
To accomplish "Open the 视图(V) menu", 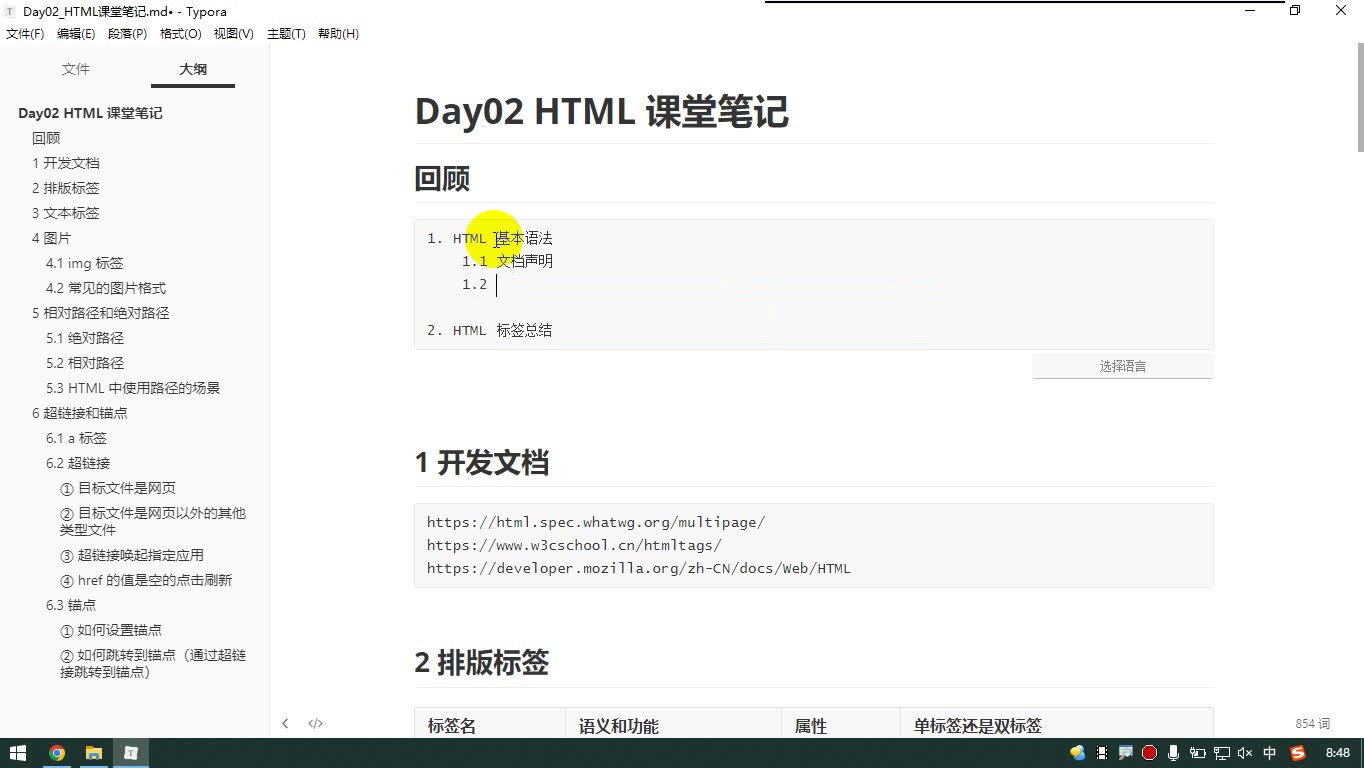I will [x=234, y=34].
